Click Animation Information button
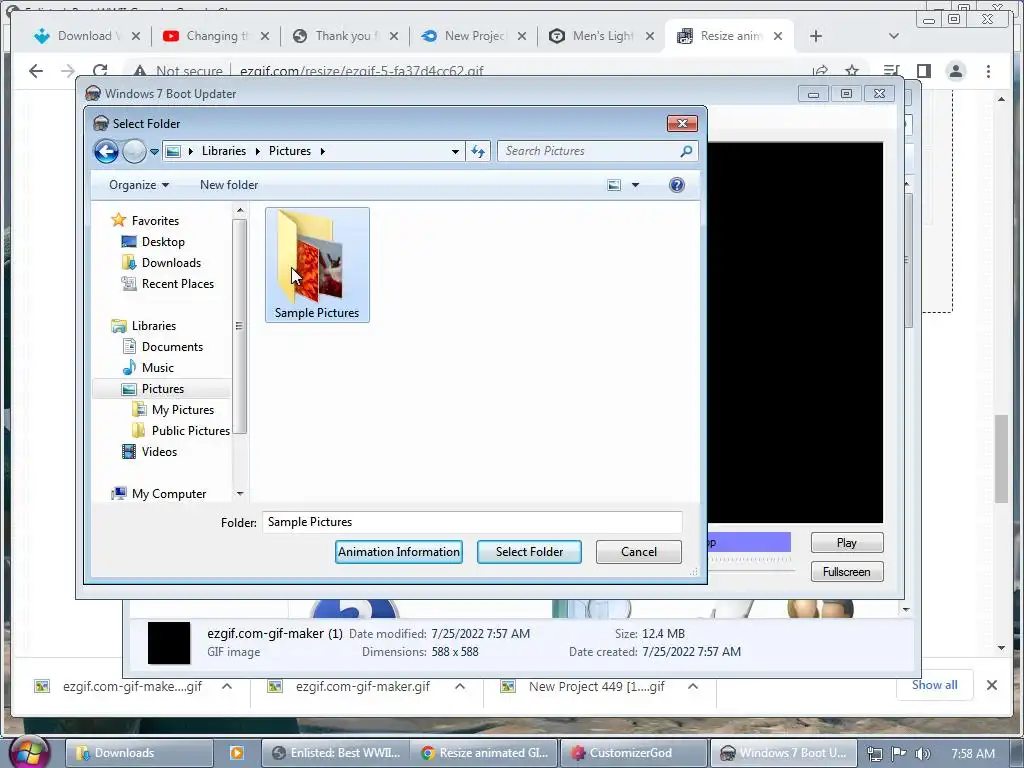1024x768 pixels. point(399,552)
